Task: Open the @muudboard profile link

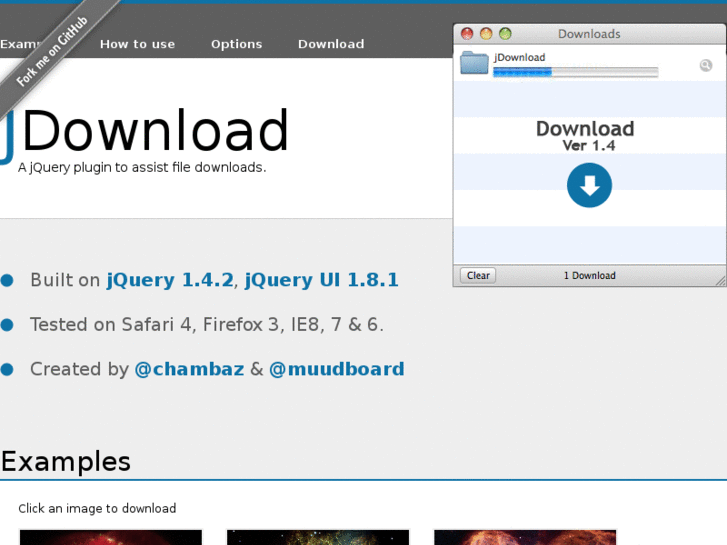Action: point(337,369)
